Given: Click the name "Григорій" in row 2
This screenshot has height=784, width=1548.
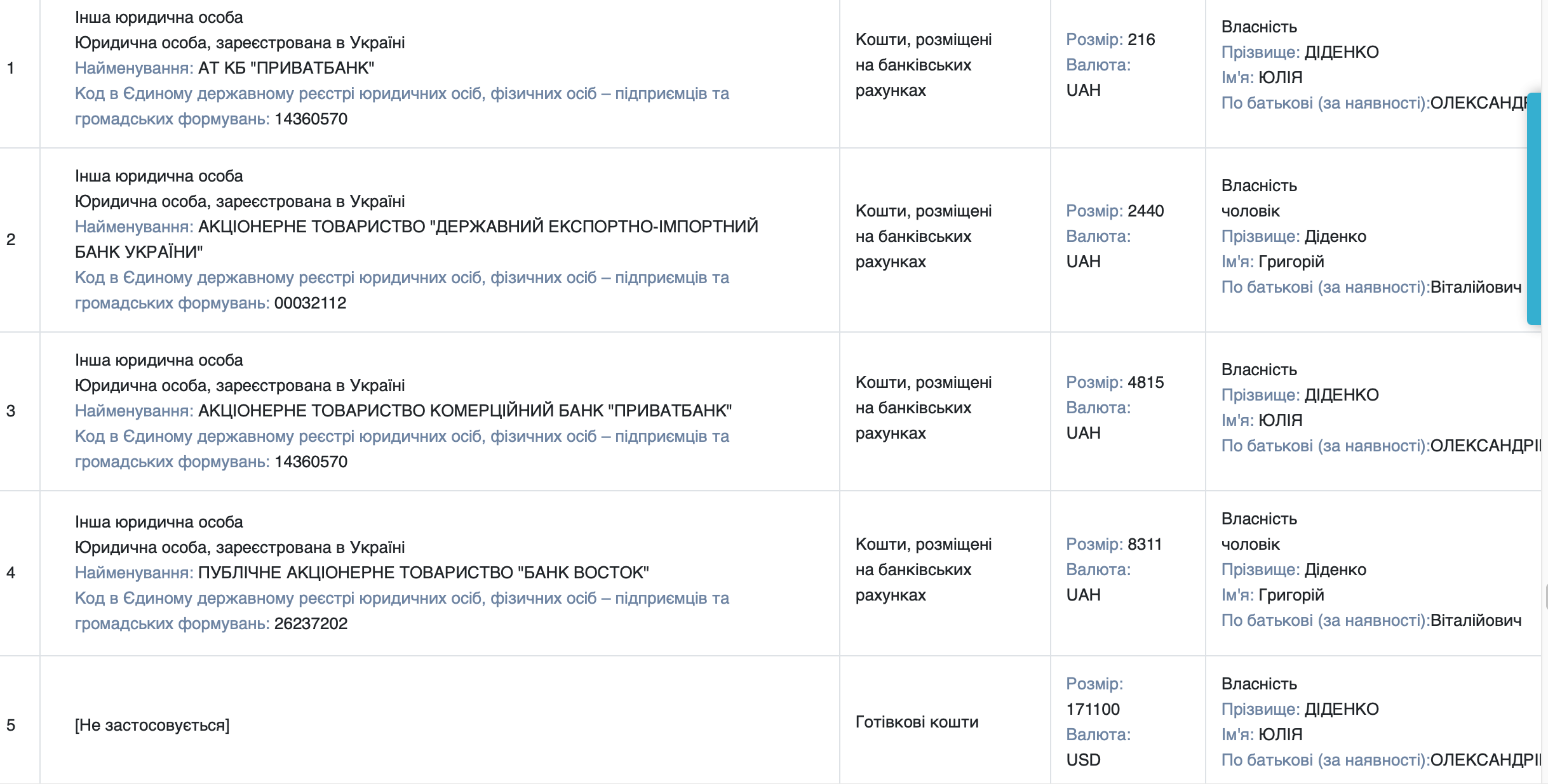Looking at the screenshot, I should tap(1291, 262).
